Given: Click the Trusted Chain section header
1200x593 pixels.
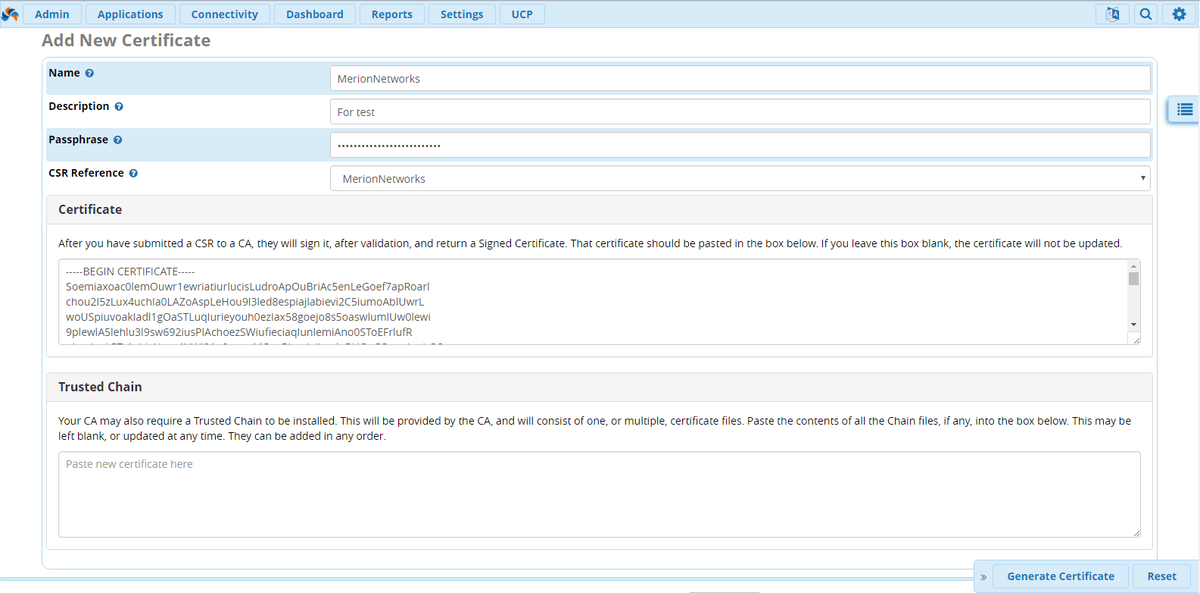Looking at the screenshot, I should [599, 387].
